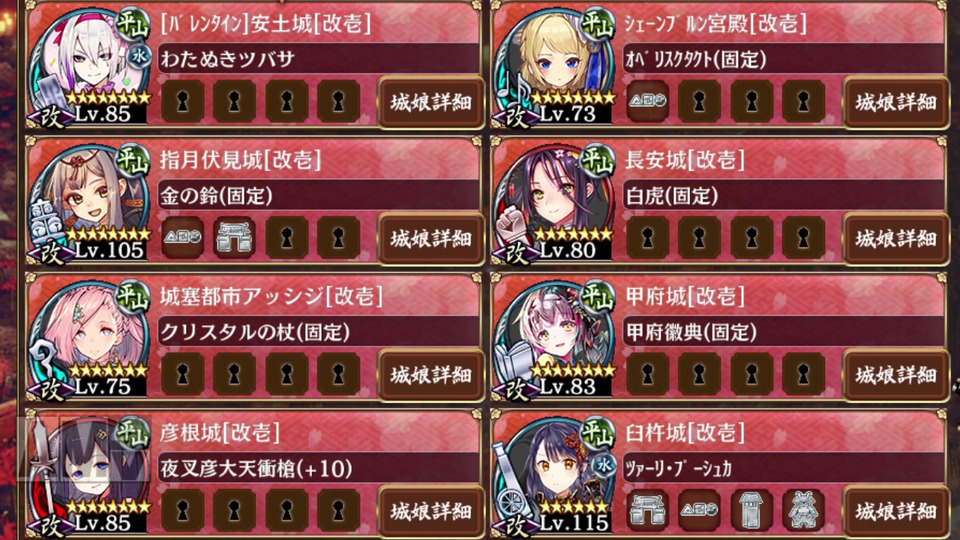
Task: Click the first locked slot on 長安城
Action: pyautogui.click(x=648, y=238)
